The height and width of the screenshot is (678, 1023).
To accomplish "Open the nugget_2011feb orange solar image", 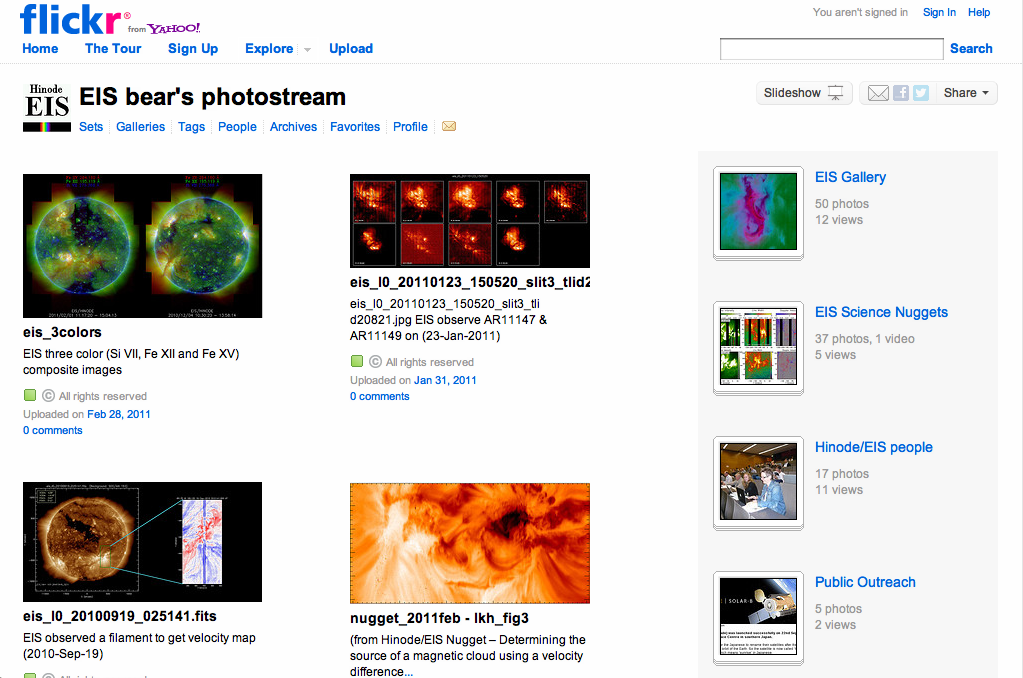I will [x=469, y=542].
